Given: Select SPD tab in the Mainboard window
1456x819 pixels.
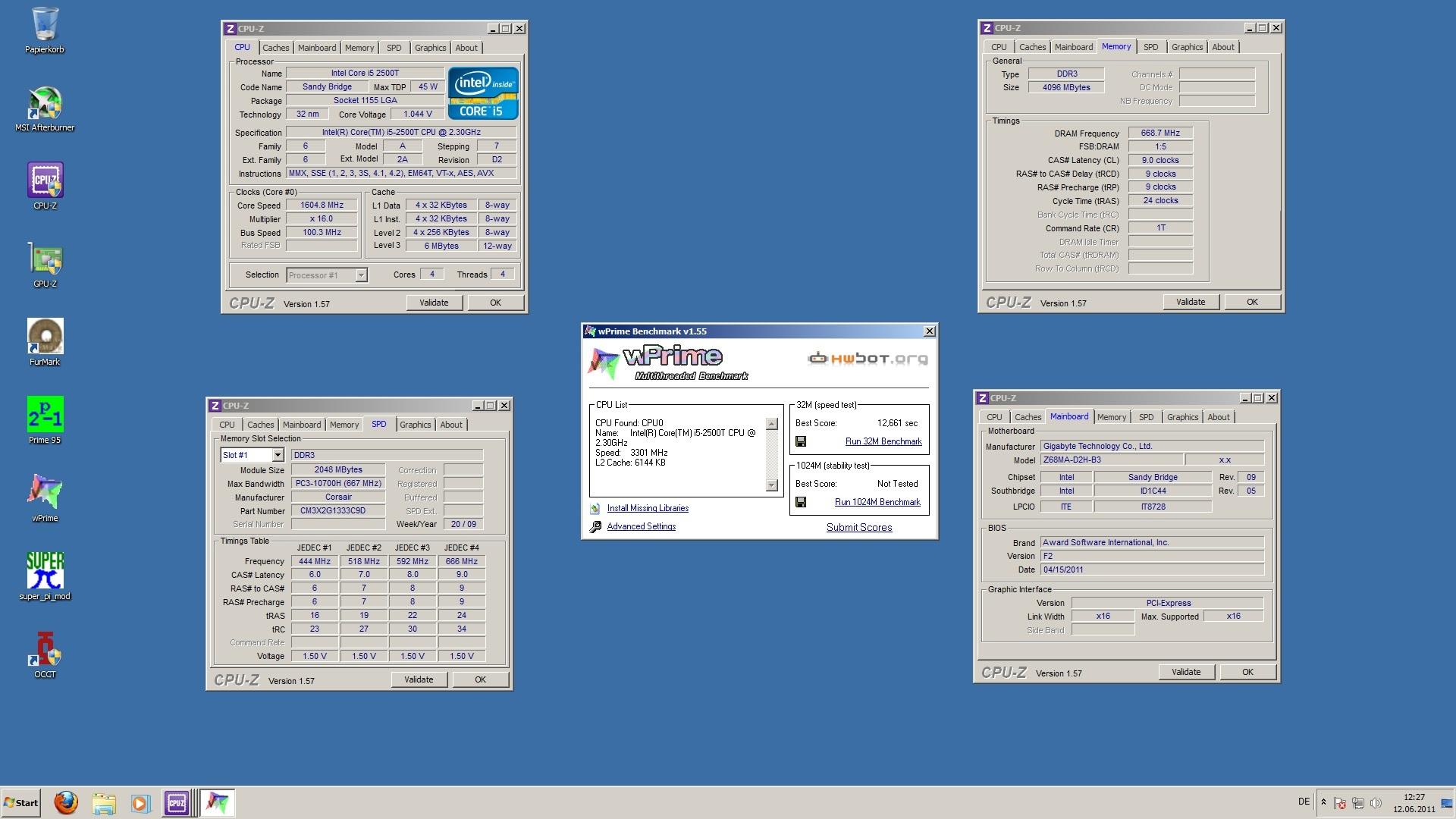Looking at the screenshot, I should [1146, 417].
